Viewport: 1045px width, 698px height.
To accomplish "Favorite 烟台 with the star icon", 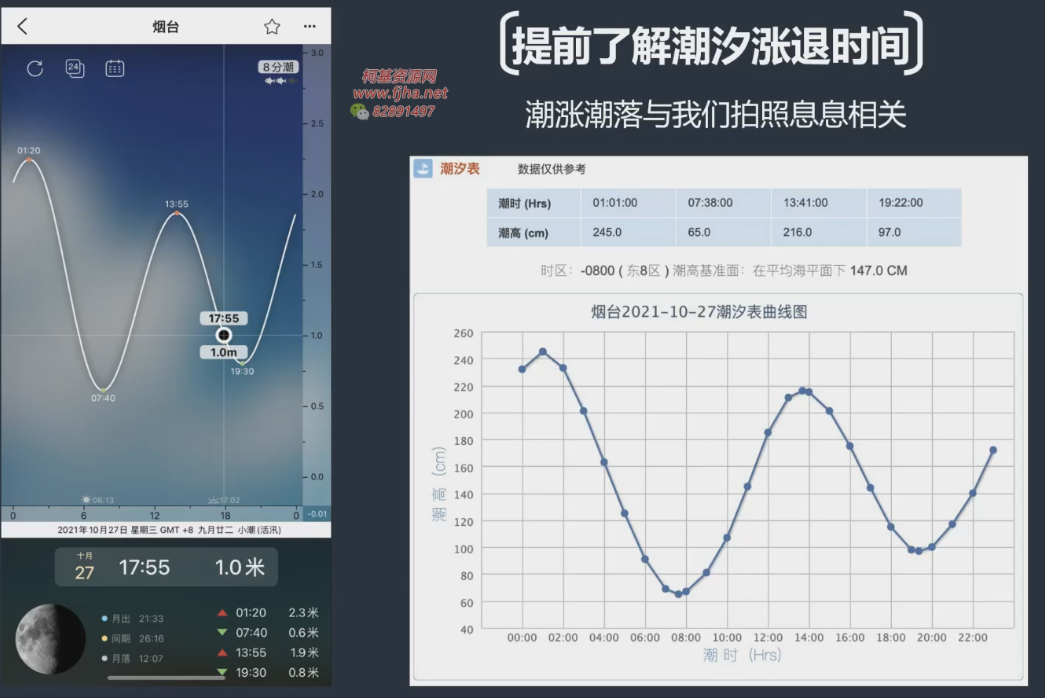I will coord(272,27).
